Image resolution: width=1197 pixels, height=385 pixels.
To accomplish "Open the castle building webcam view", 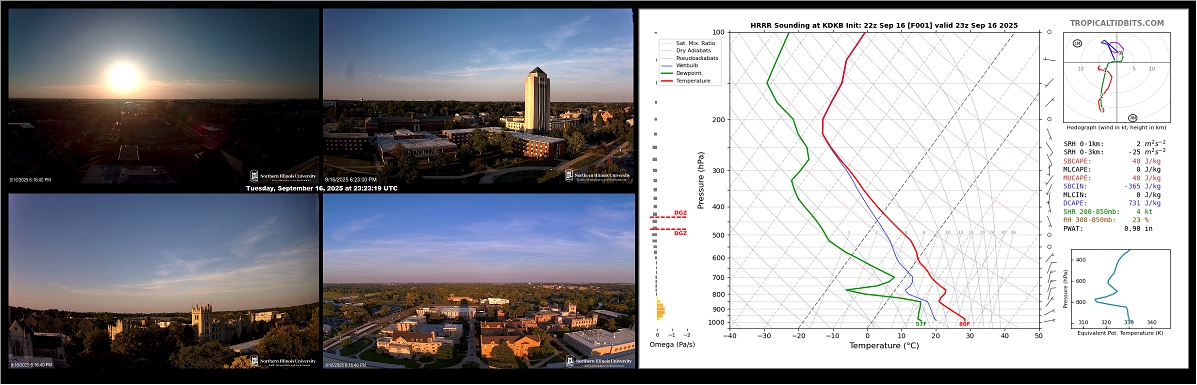I will click(163, 281).
